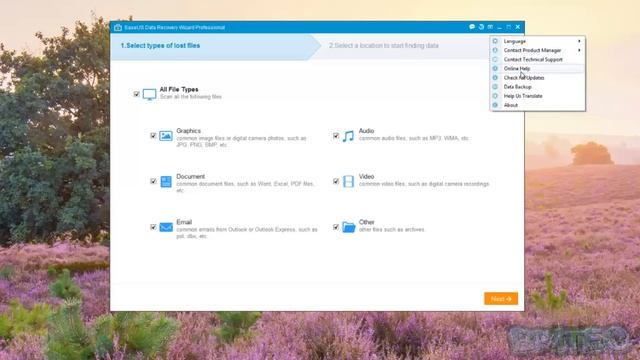Click the Audio label text
Image resolution: width=640 pixels, height=360 pixels.
366,131
